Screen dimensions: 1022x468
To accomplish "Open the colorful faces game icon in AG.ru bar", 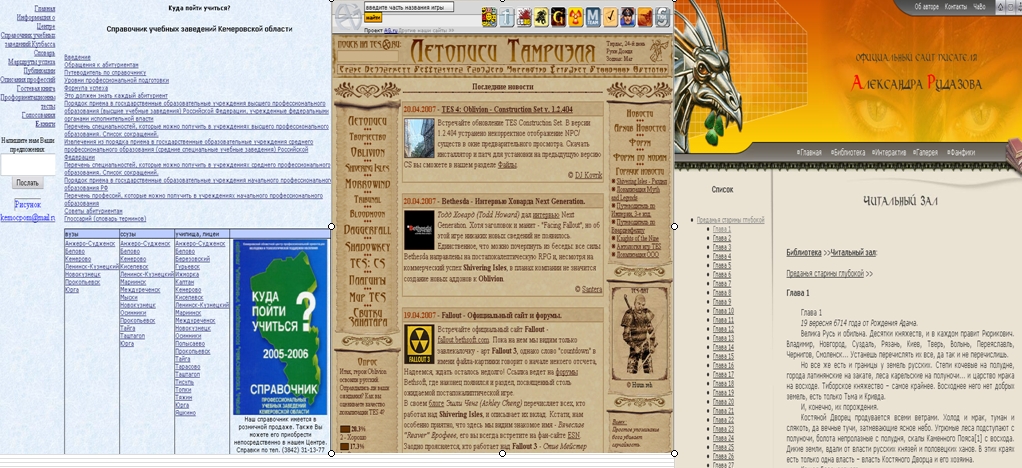I will coord(489,16).
